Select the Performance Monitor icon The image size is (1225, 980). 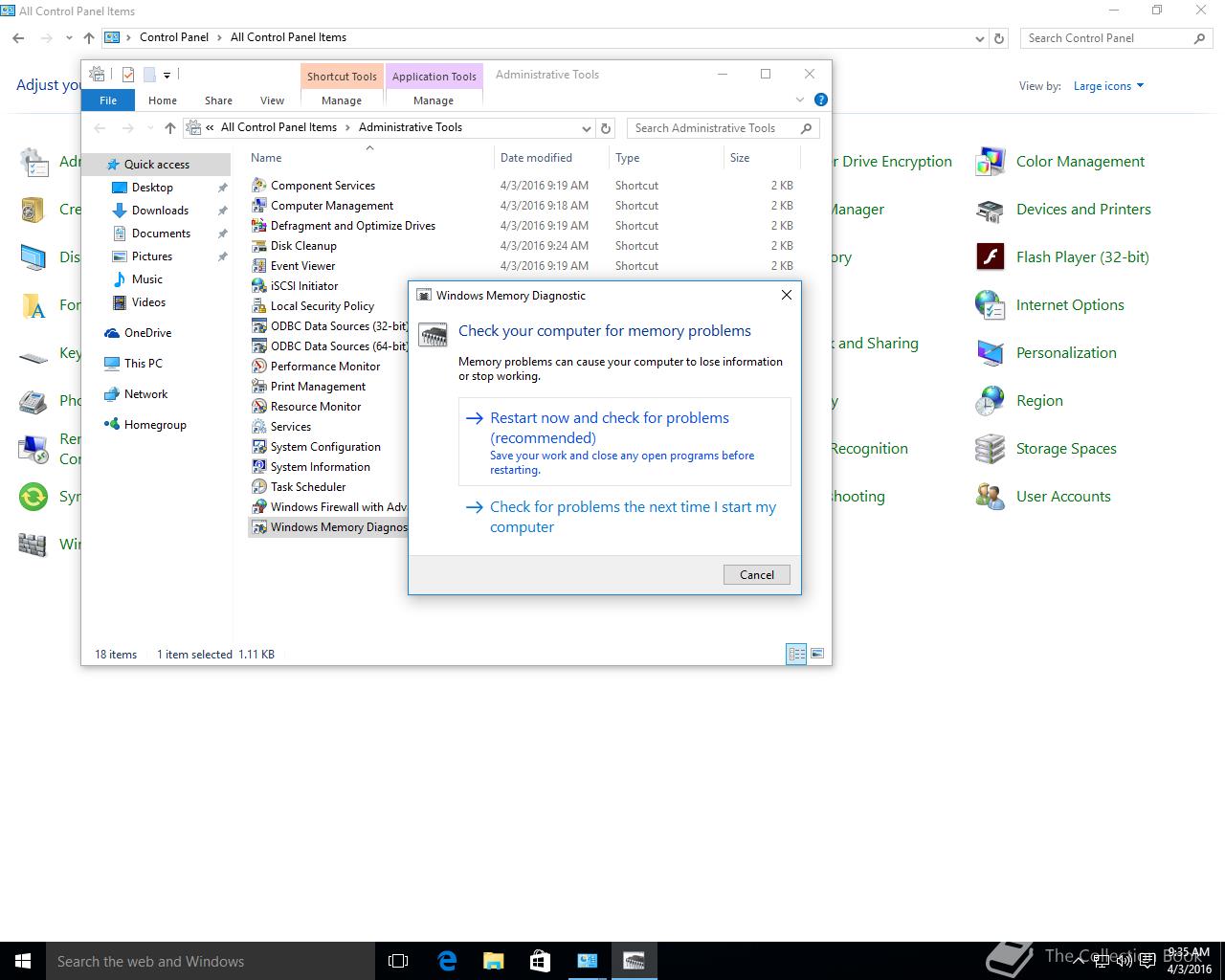[x=258, y=366]
